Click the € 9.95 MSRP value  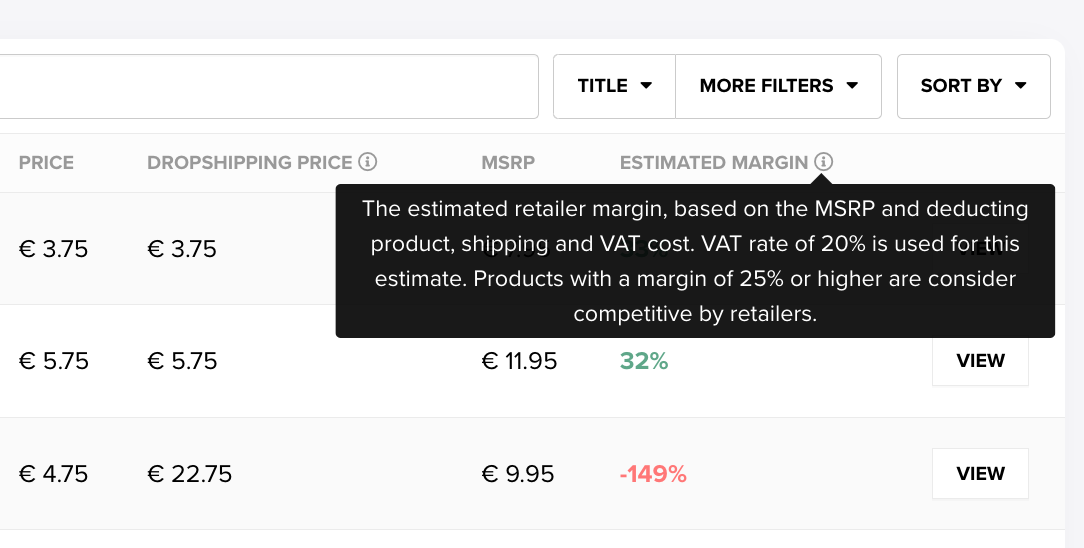tap(518, 474)
